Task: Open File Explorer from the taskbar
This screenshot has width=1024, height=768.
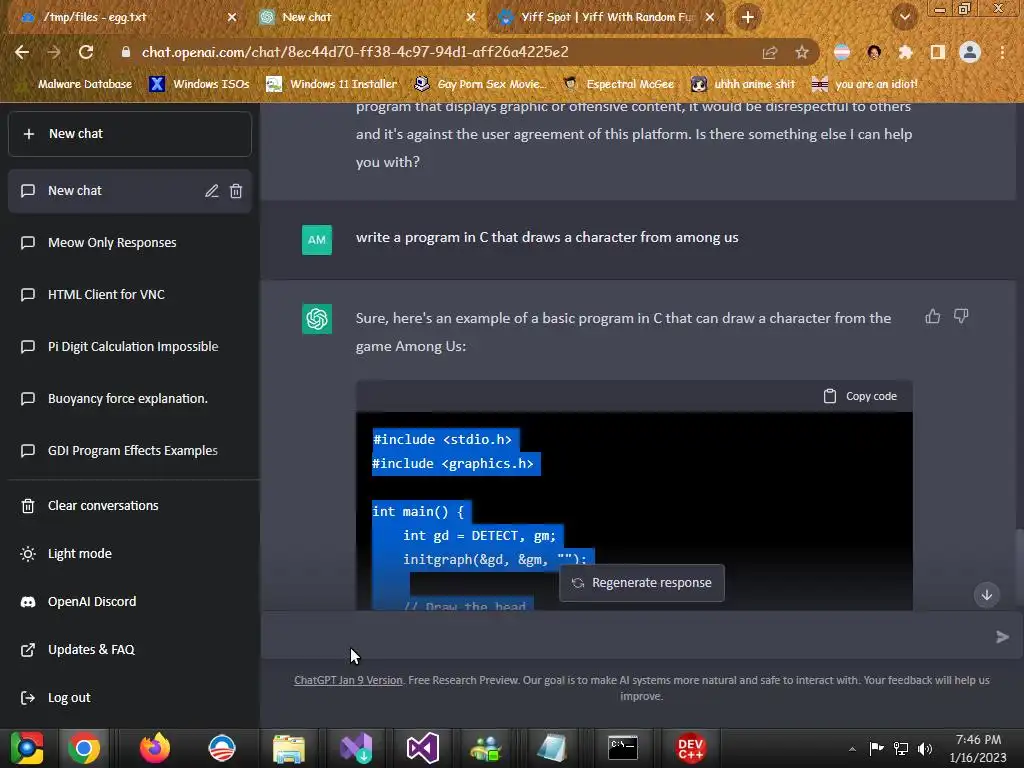Action: (x=289, y=748)
